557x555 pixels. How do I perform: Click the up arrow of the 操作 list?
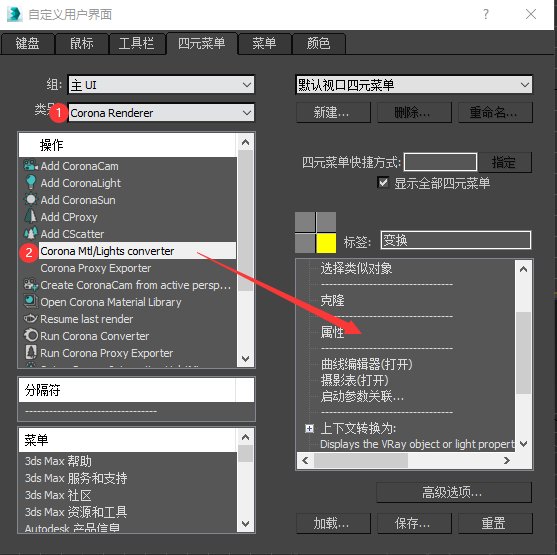[x=245, y=142]
